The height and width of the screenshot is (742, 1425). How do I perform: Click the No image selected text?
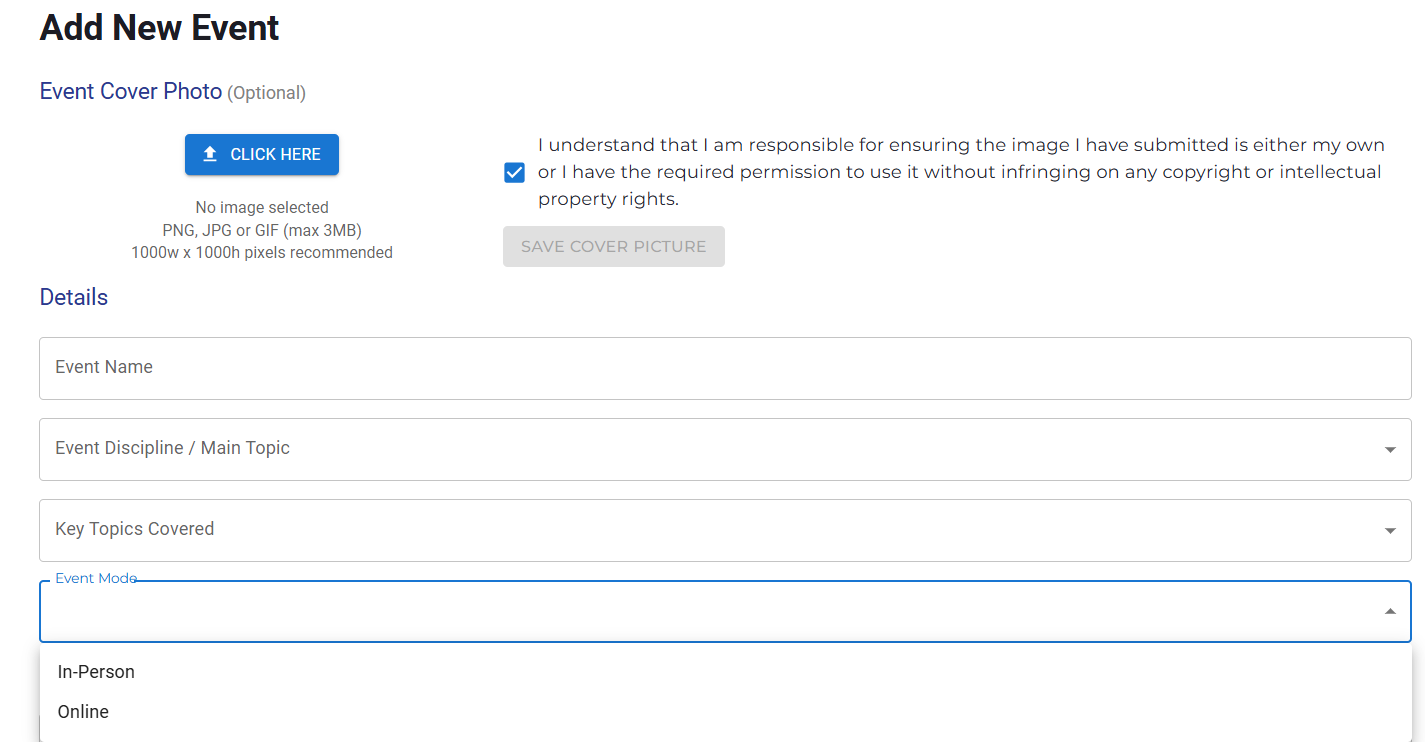pyautogui.click(x=262, y=208)
